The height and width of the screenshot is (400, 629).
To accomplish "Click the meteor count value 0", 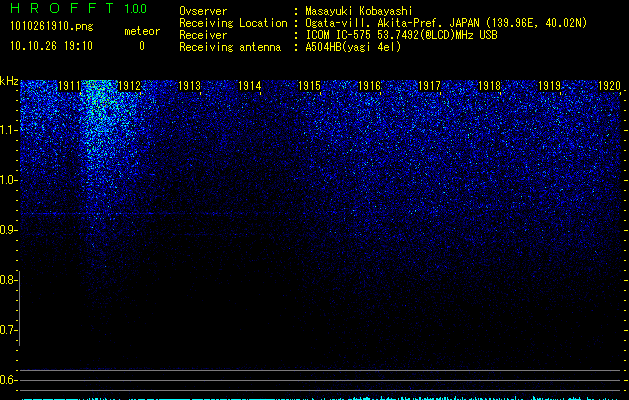I will pyautogui.click(x=142, y=46).
